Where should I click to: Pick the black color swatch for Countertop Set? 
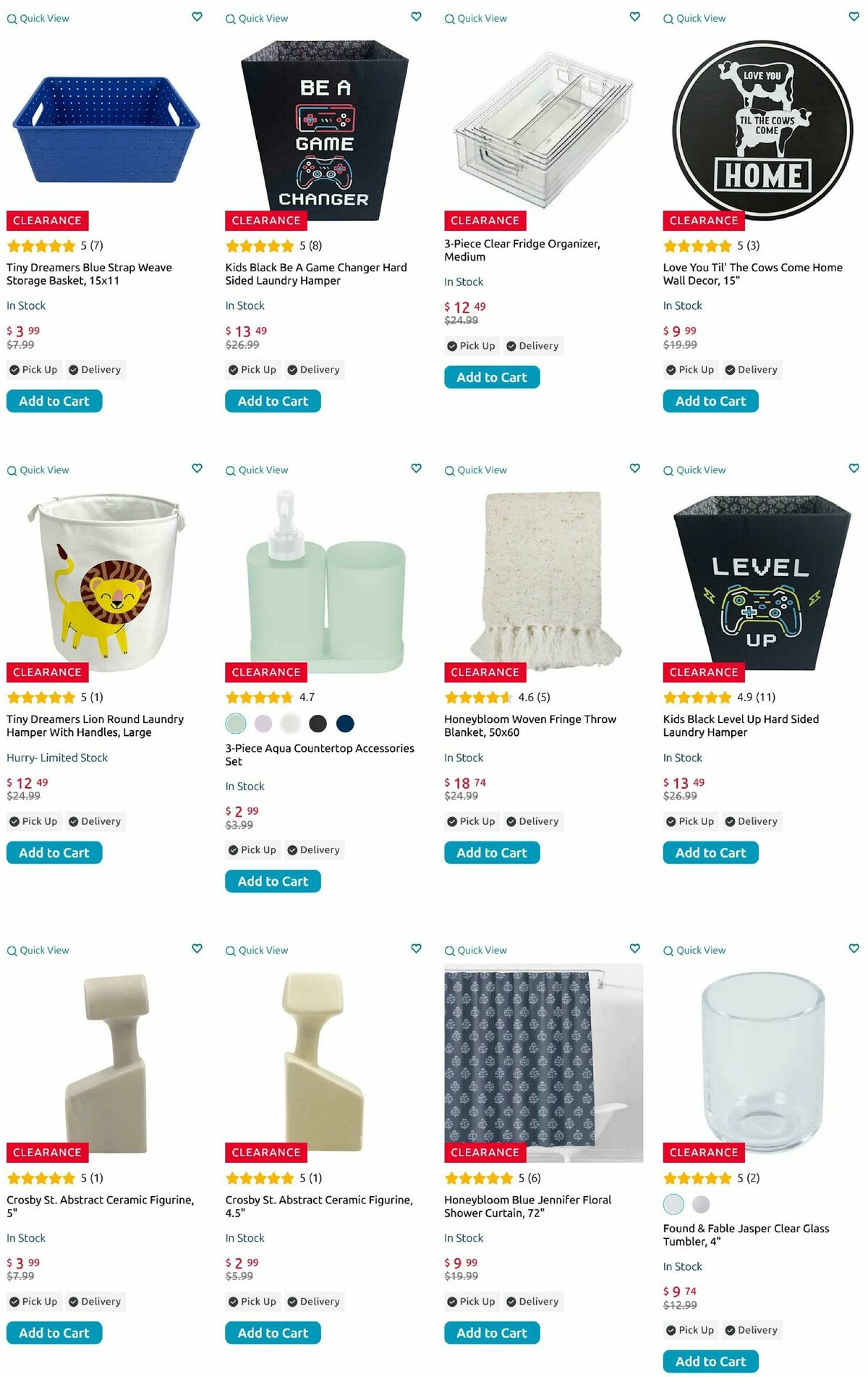(318, 723)
